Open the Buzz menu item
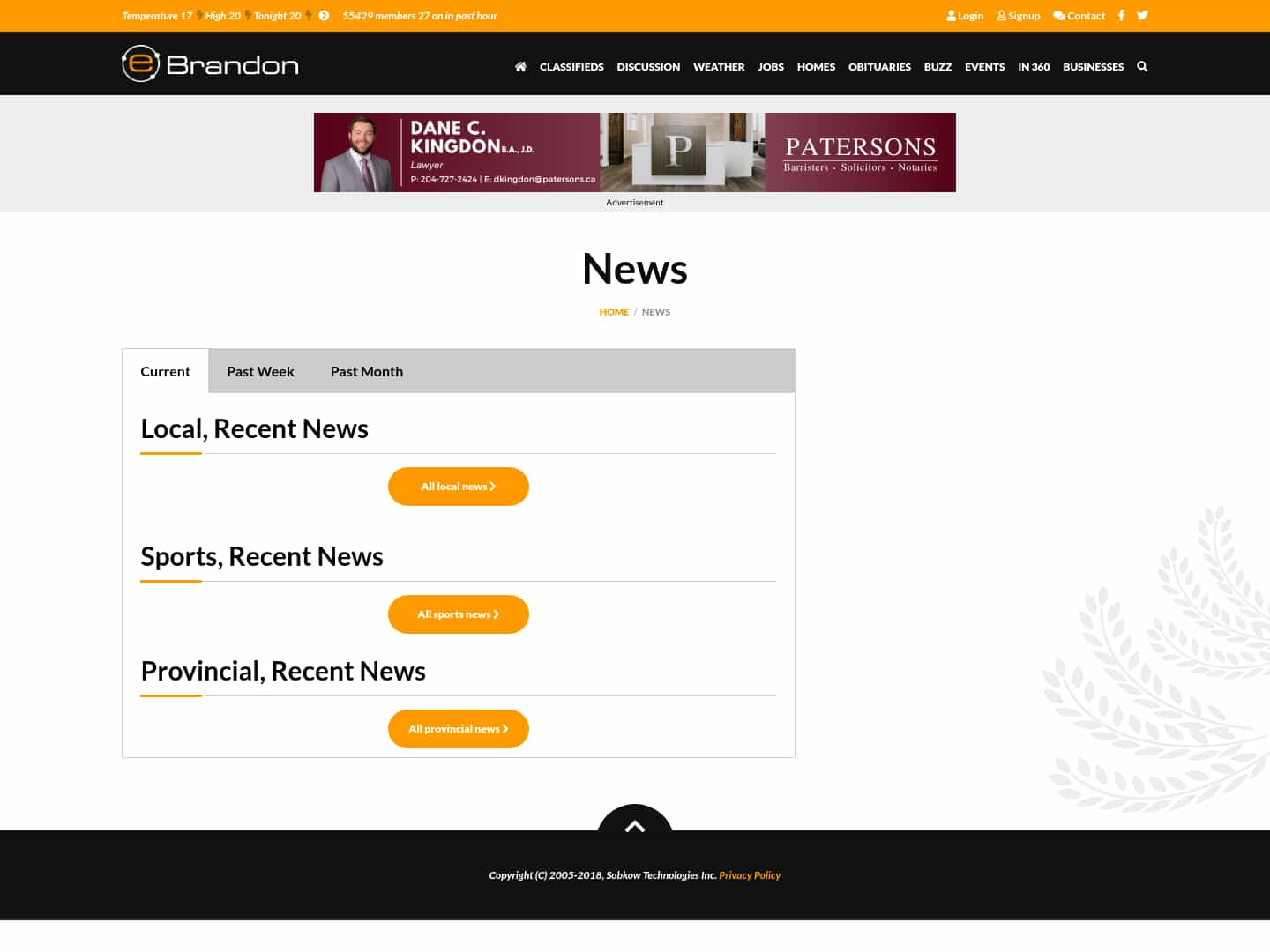The image size is (1270, 952). 938,66
